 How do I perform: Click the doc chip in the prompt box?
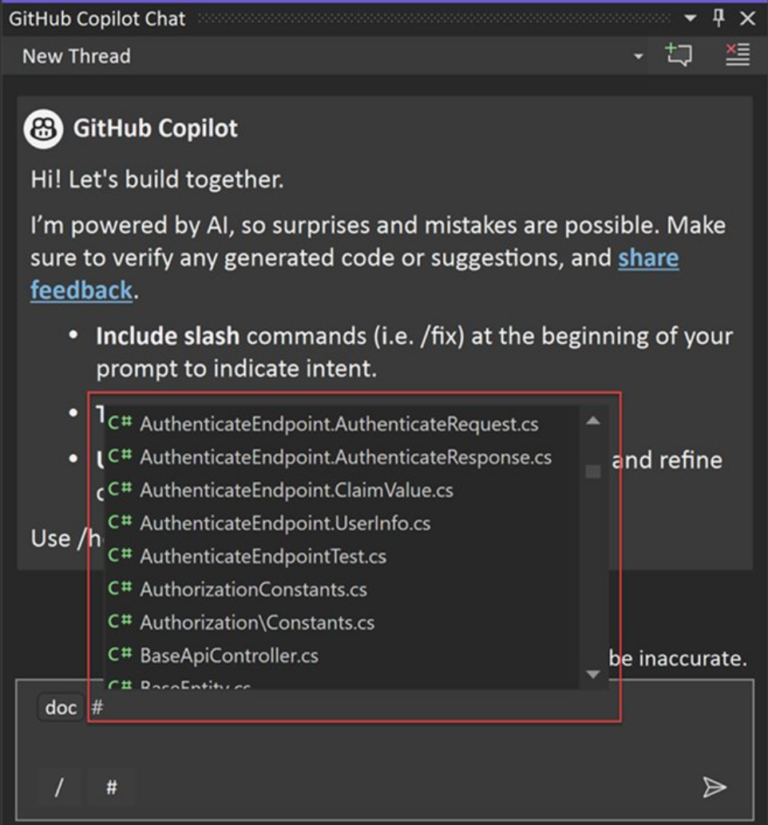59,707
